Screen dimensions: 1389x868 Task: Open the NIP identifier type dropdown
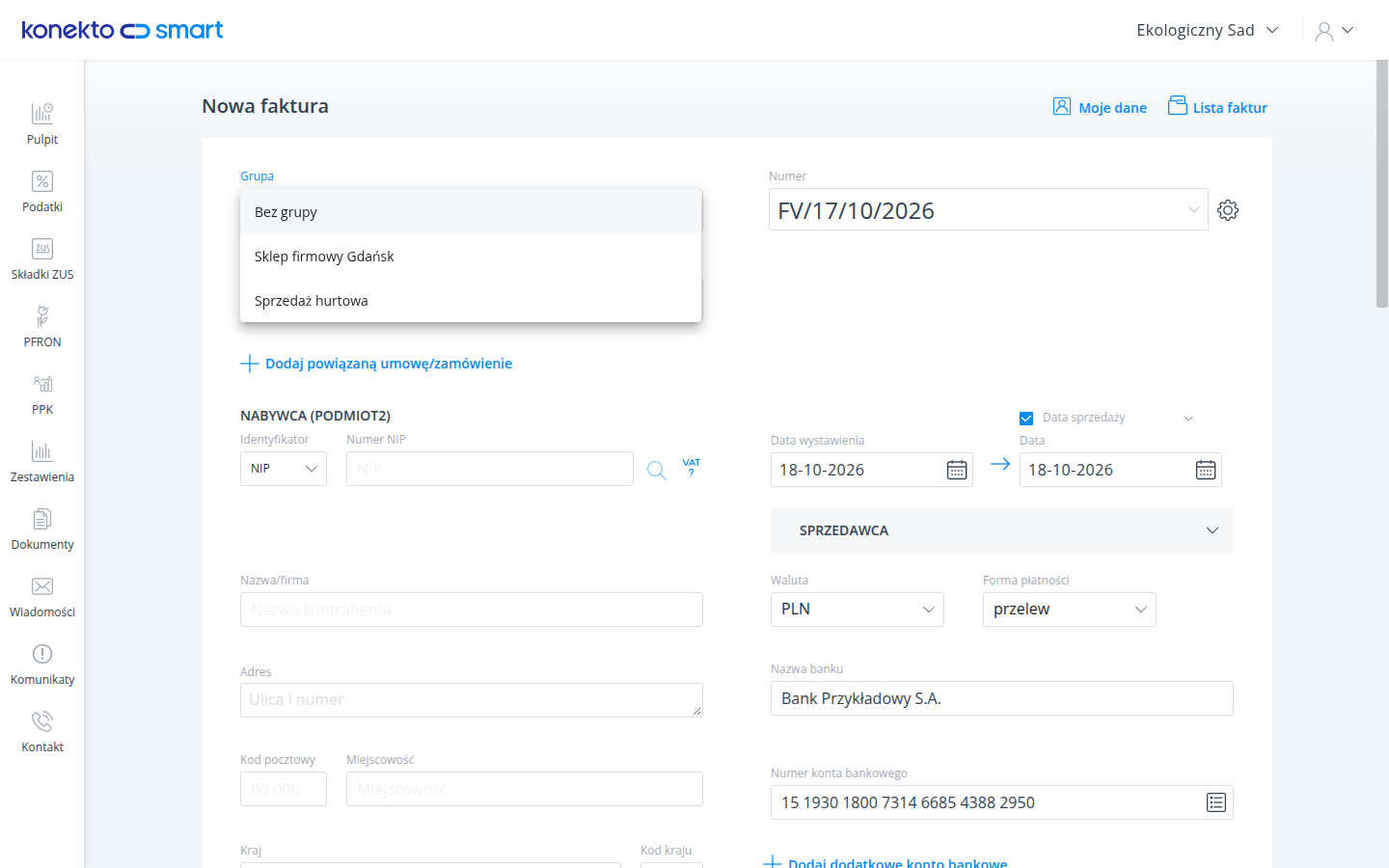click(284, 469)
